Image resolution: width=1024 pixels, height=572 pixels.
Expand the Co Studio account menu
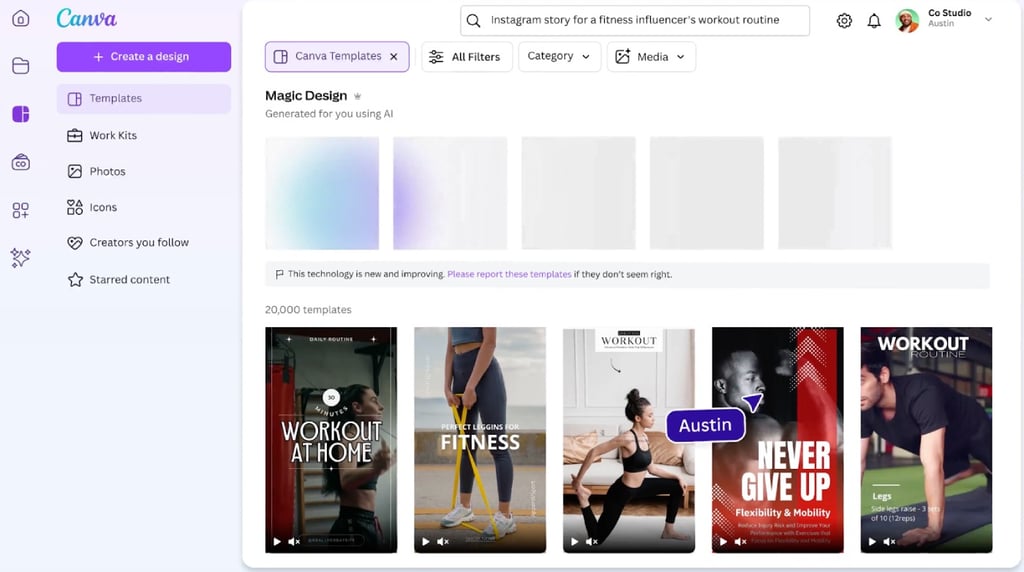pyautogui.click(x=988, y=19)
